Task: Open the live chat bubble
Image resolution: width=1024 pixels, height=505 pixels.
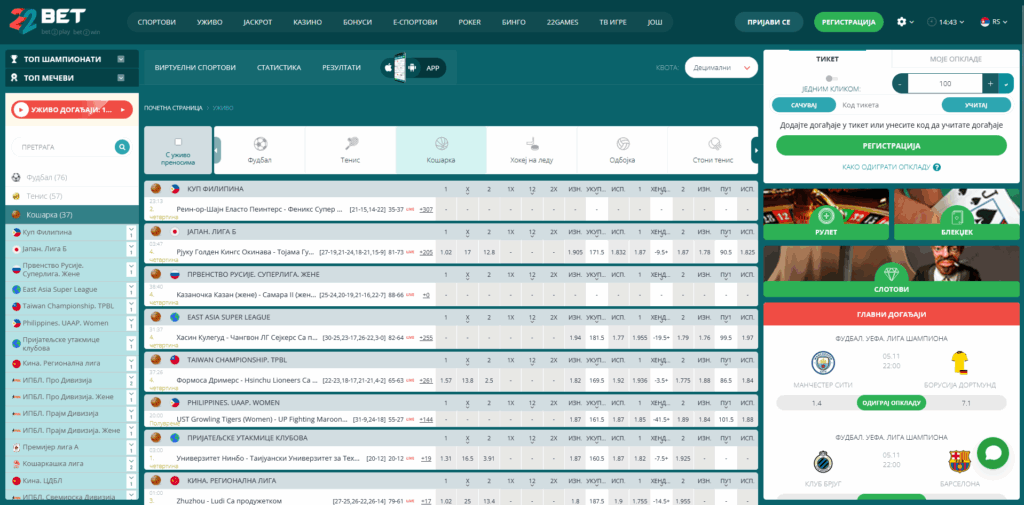Action: tap(992, 452)
